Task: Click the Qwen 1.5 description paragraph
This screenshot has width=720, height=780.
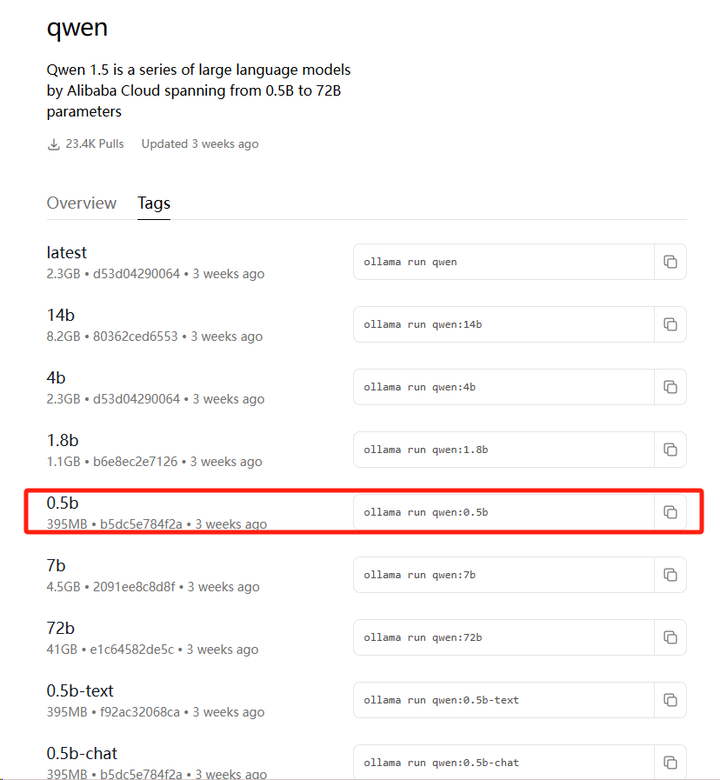Action: pyautogui.click(x=199, y=91)
